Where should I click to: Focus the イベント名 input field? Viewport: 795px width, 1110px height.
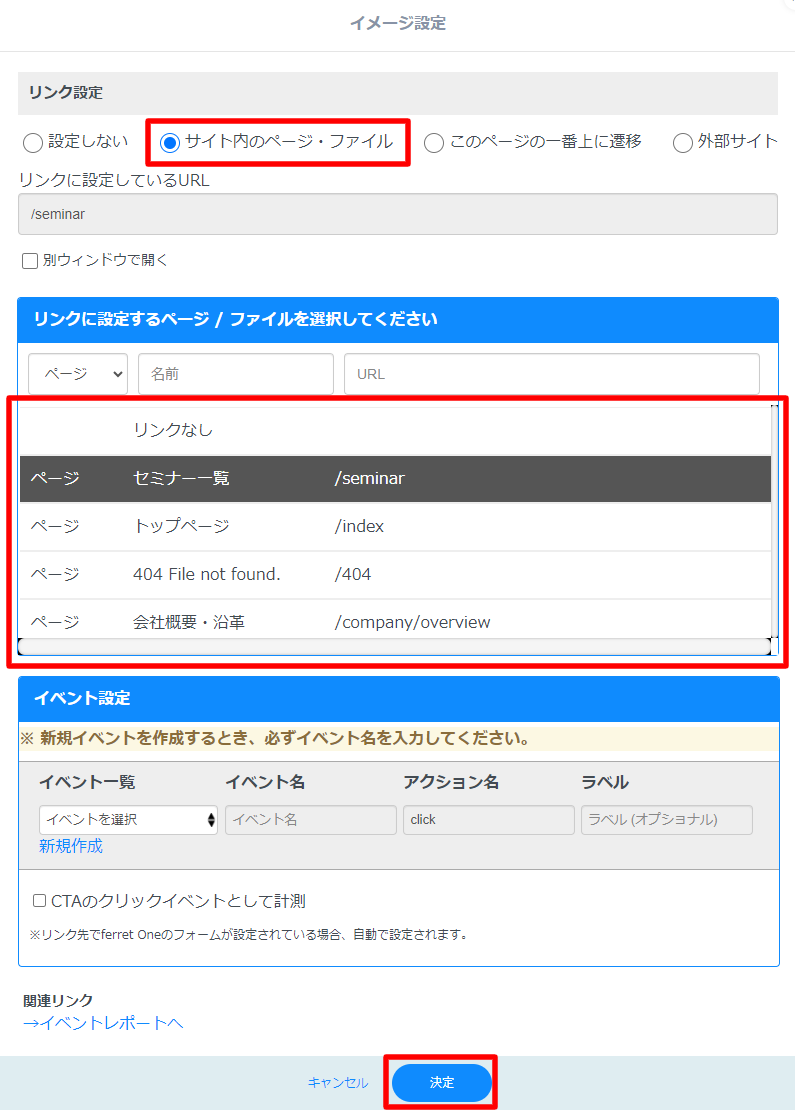point(311,820)
